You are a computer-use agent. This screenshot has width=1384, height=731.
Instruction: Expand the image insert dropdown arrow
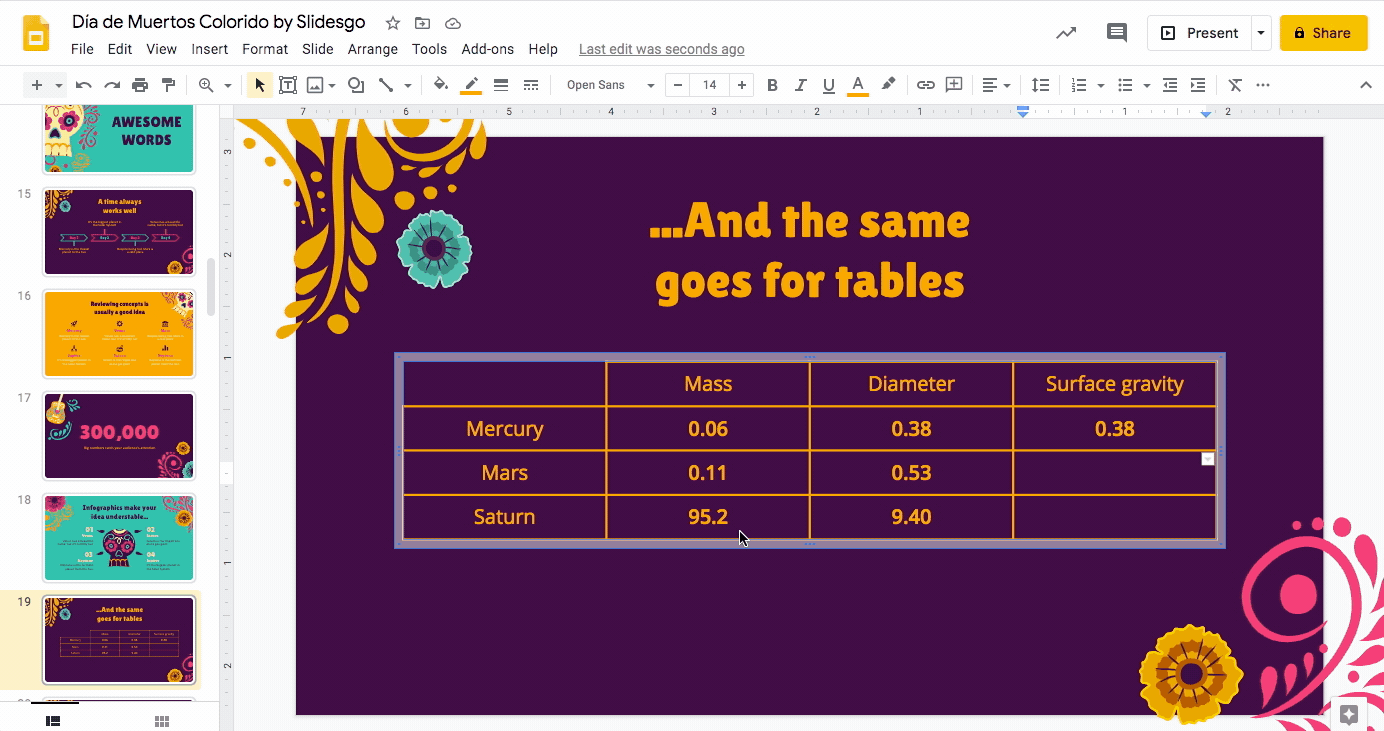coord(332,86)
